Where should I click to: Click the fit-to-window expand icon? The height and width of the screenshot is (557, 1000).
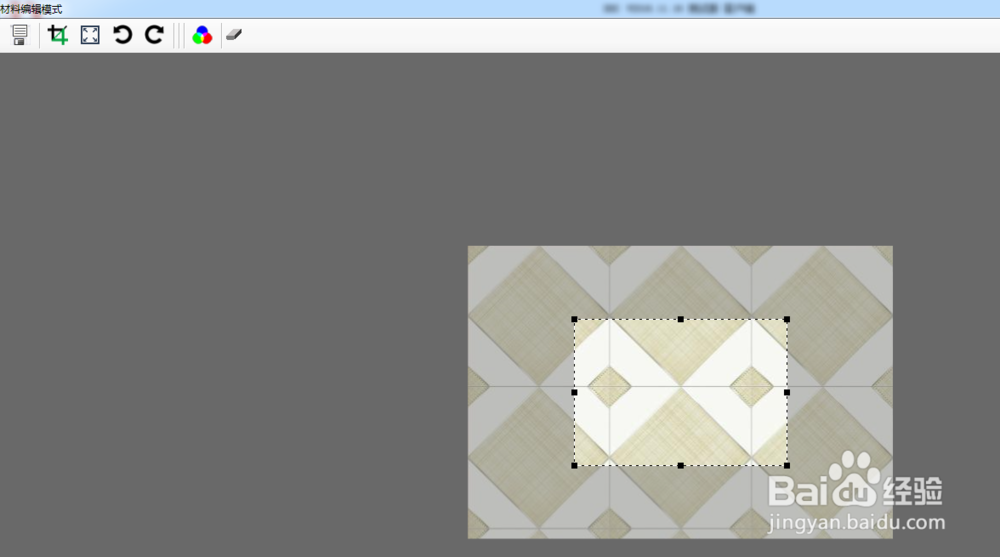(90, 34)
